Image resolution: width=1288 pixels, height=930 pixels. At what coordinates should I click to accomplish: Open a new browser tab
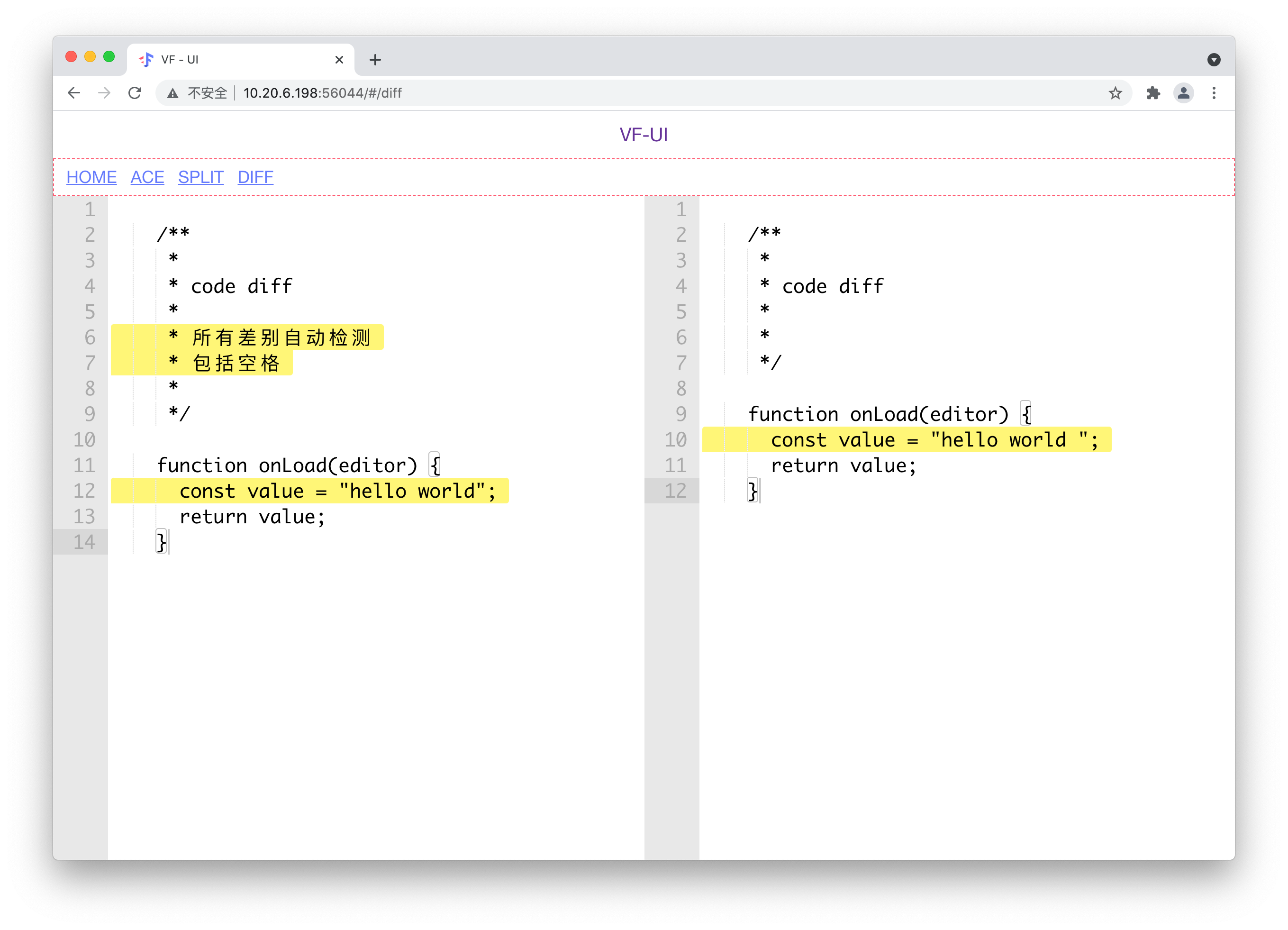pyautogui.click(x=375, y=60)
